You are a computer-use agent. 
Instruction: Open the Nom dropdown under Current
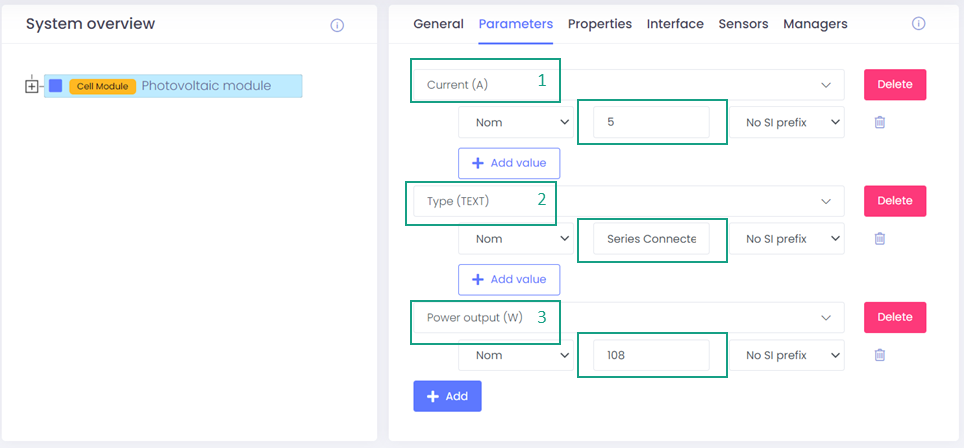tap(514, 123)
